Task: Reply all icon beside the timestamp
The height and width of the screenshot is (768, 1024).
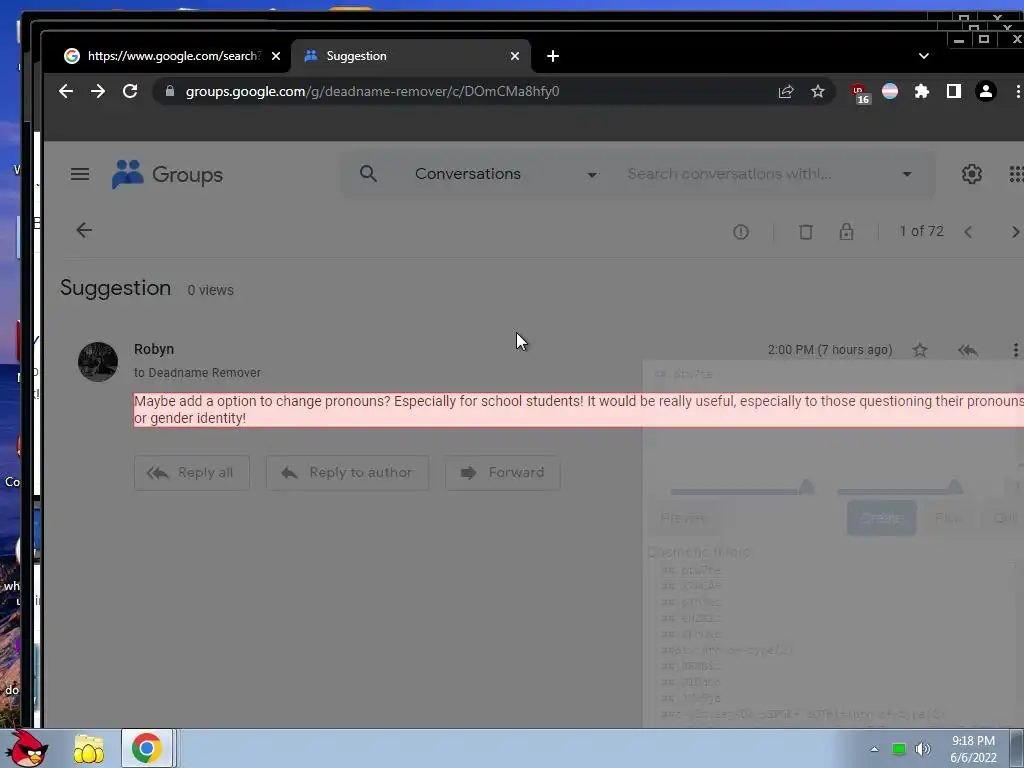Action: coord(968,350)
